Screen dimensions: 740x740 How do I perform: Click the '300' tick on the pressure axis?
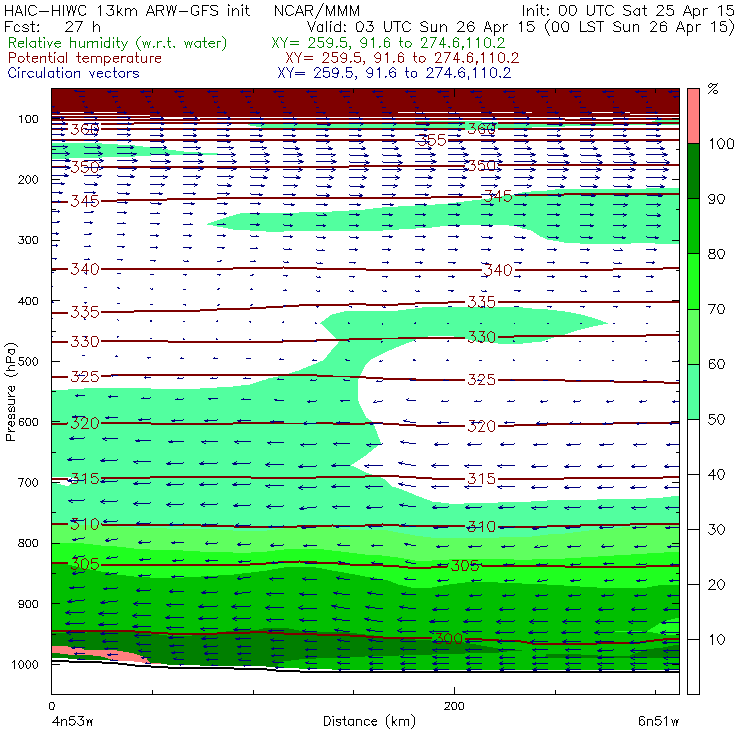coord(28,240)
